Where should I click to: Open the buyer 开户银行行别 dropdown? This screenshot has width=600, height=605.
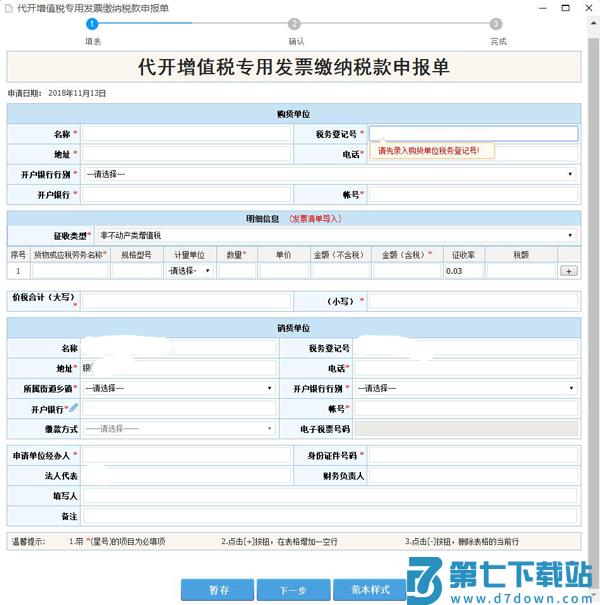[330, 174]
